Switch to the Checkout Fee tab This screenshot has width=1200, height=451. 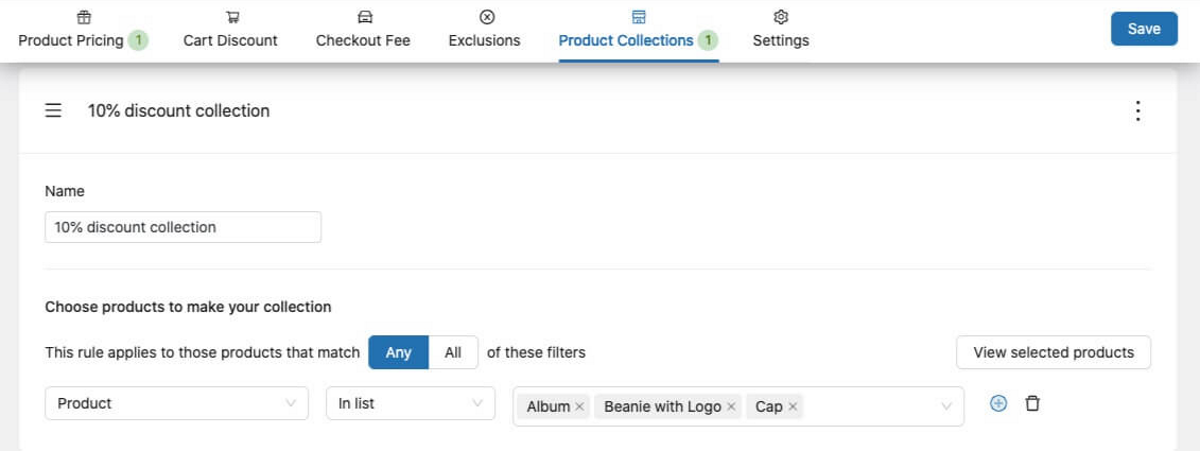(x=363, y=40)
